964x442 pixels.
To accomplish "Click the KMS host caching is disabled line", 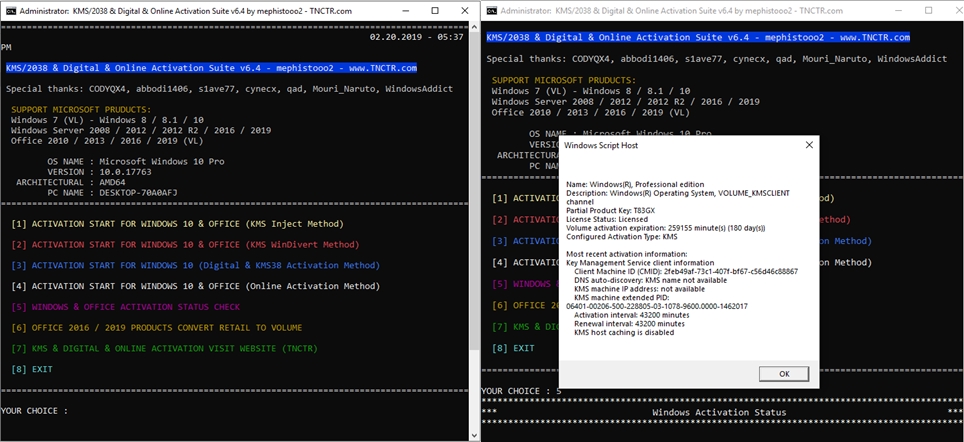I will [x=624, y=332].
